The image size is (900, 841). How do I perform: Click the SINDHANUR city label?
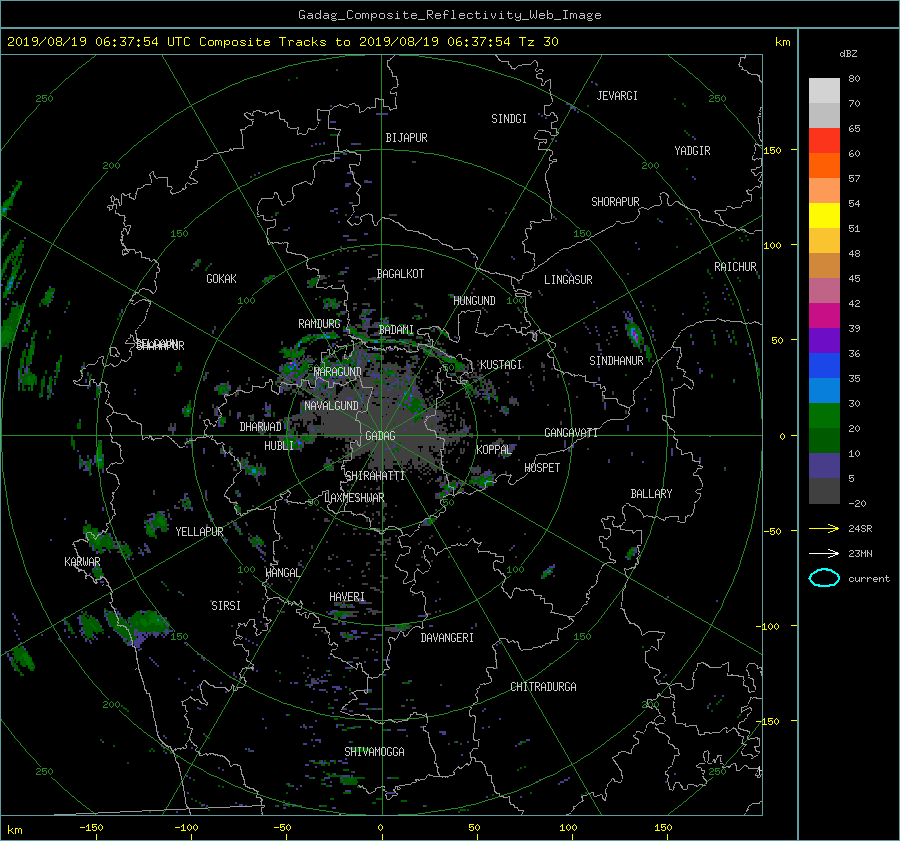pos(616,361)
